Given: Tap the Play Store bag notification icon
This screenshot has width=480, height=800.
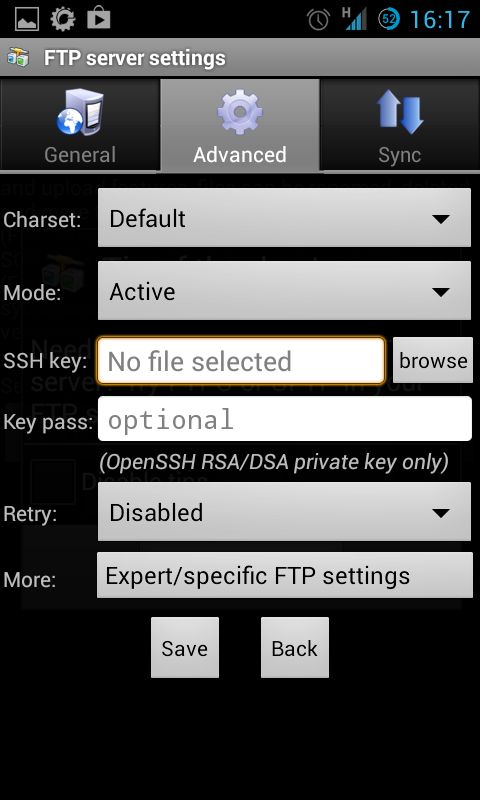Looking at the screenshot, I should (x=98, y=19).
